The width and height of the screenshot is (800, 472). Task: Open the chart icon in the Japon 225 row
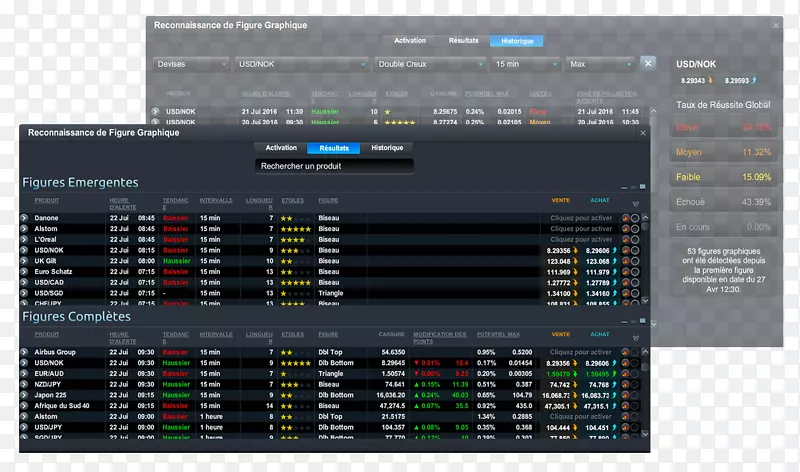[x=625, y=395]
